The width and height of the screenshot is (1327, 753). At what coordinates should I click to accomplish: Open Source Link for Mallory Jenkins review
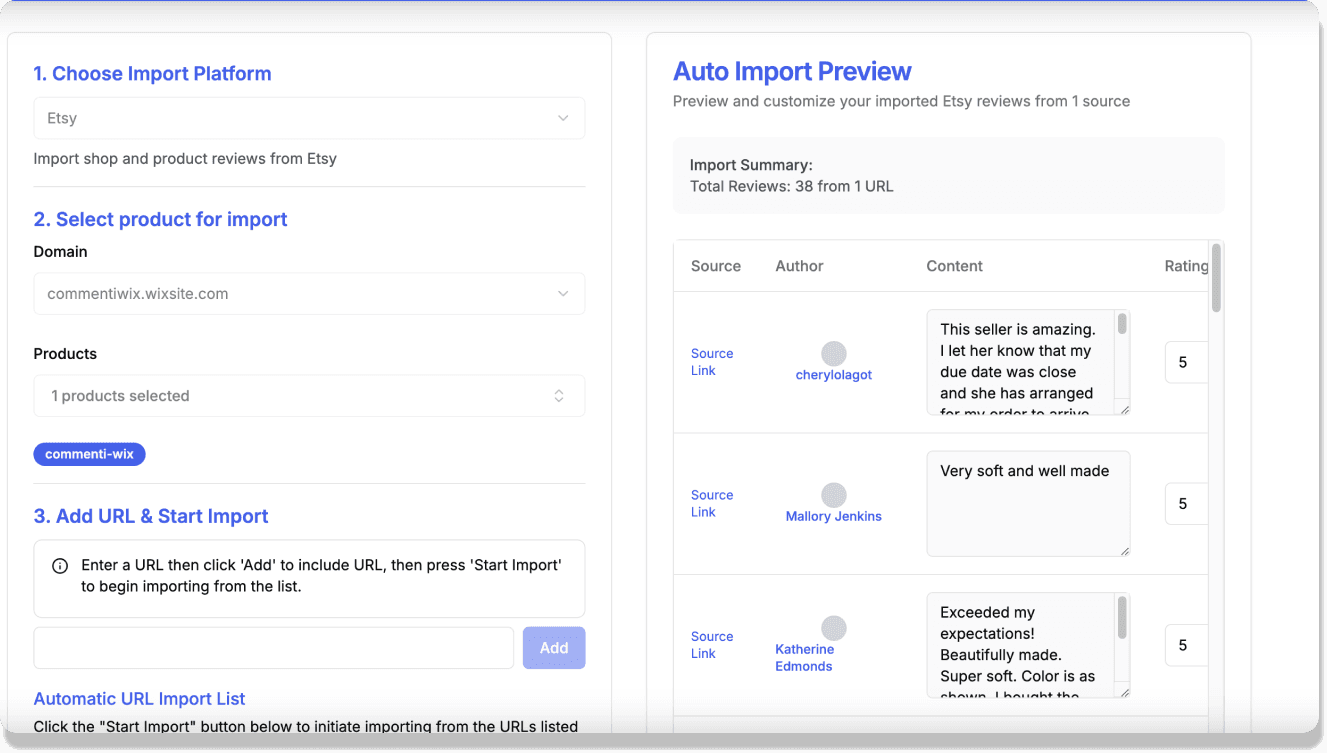pos(711,503)
